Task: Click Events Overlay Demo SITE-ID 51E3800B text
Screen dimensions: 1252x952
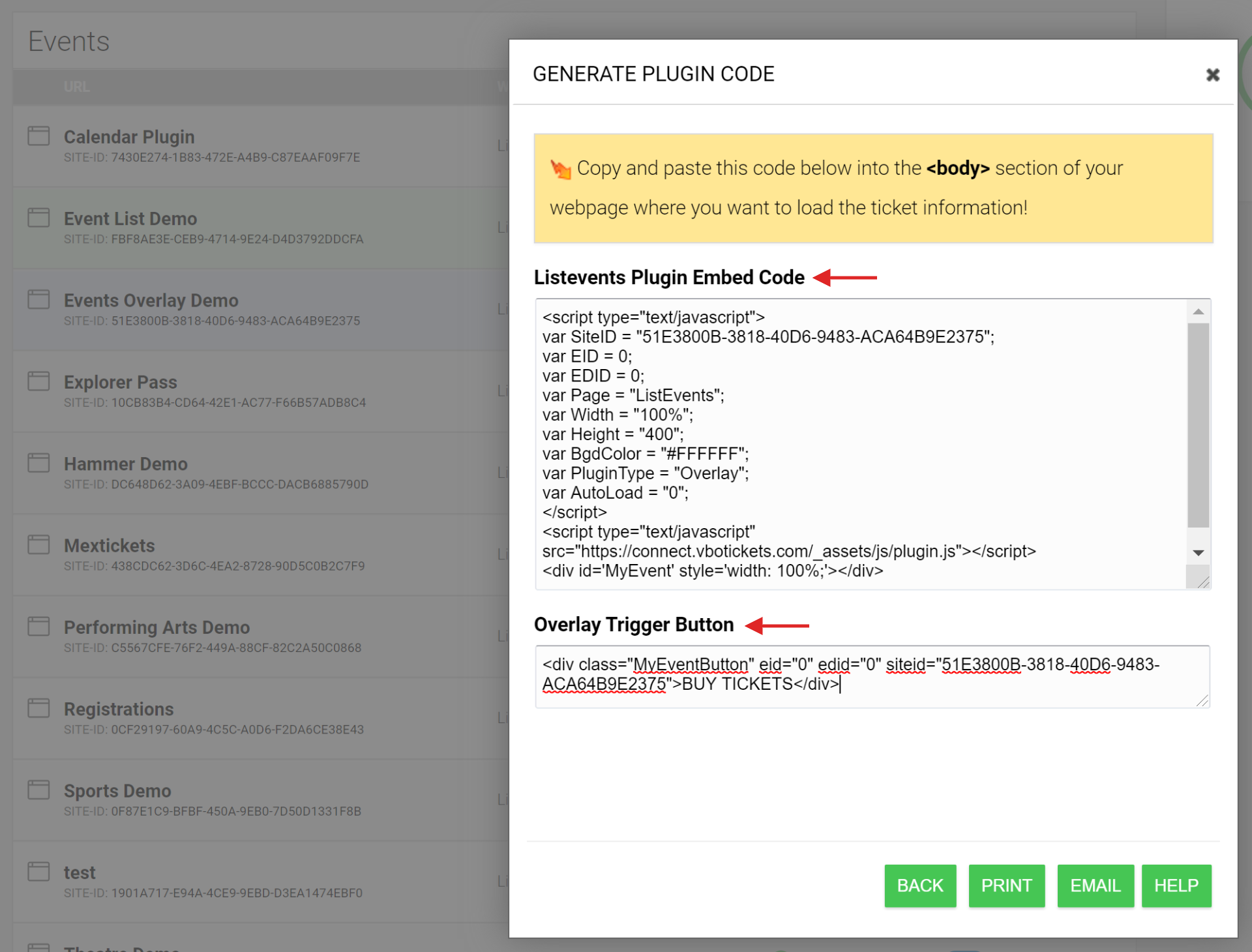Action: [212, 321]
